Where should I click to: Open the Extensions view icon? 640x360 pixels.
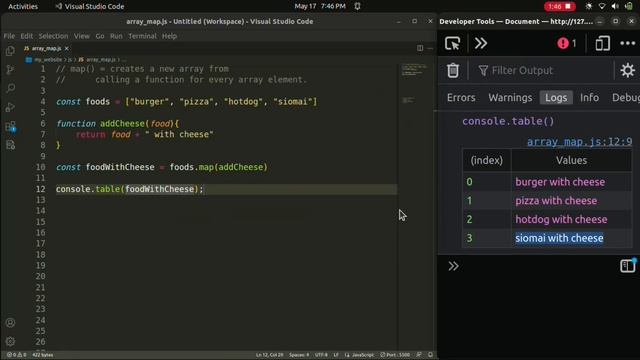click(x=10, y=127)
